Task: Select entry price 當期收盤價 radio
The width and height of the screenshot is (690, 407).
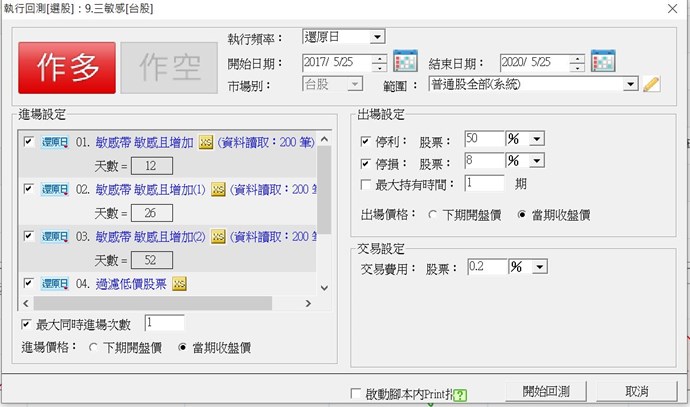Action: pos(182,348)
